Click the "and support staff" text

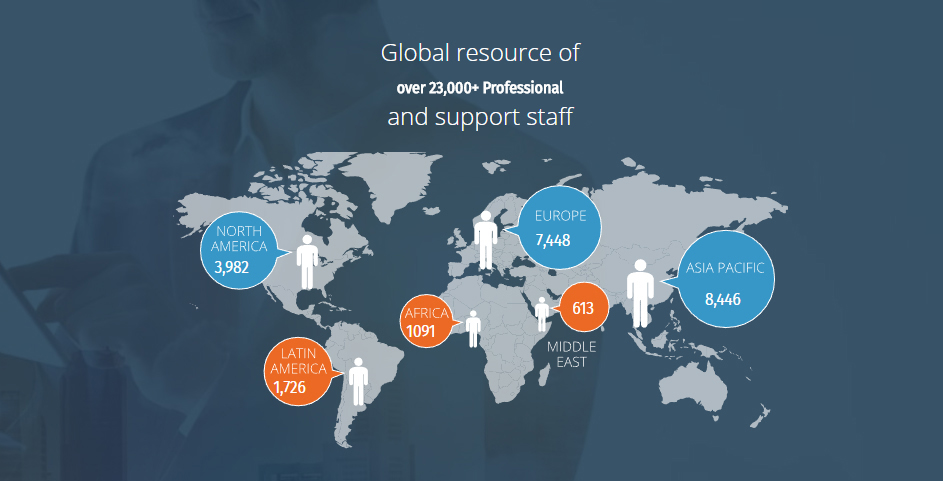(480, 117)
